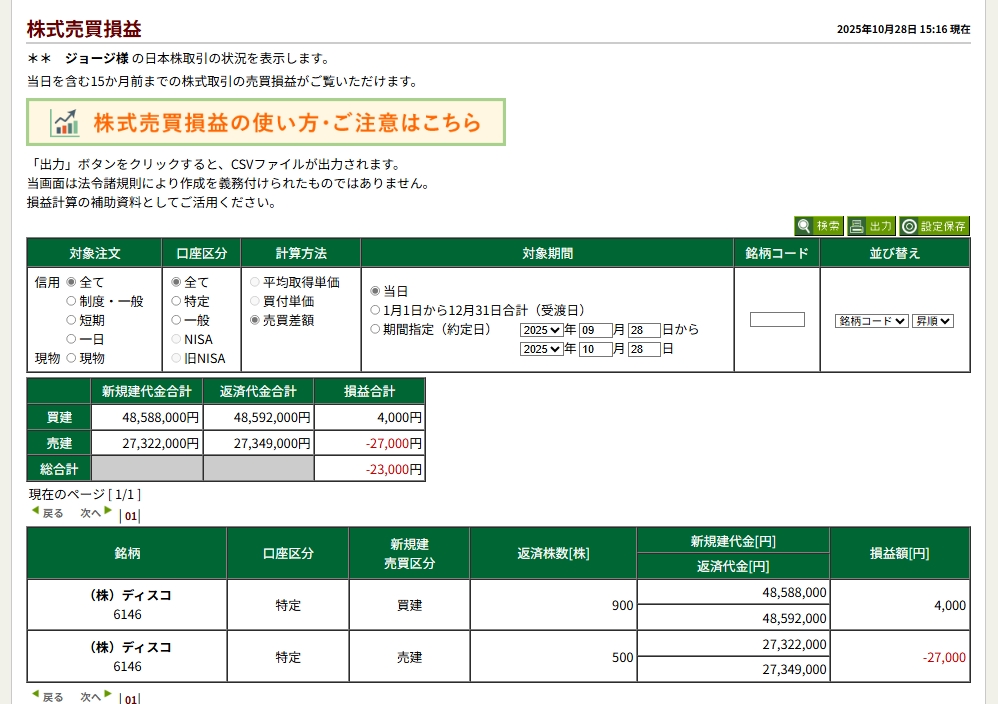The height and width of the screenshot is (704, 998).
Task: Click bottom 次へ pagination arrow
Action: coord(96,696)
